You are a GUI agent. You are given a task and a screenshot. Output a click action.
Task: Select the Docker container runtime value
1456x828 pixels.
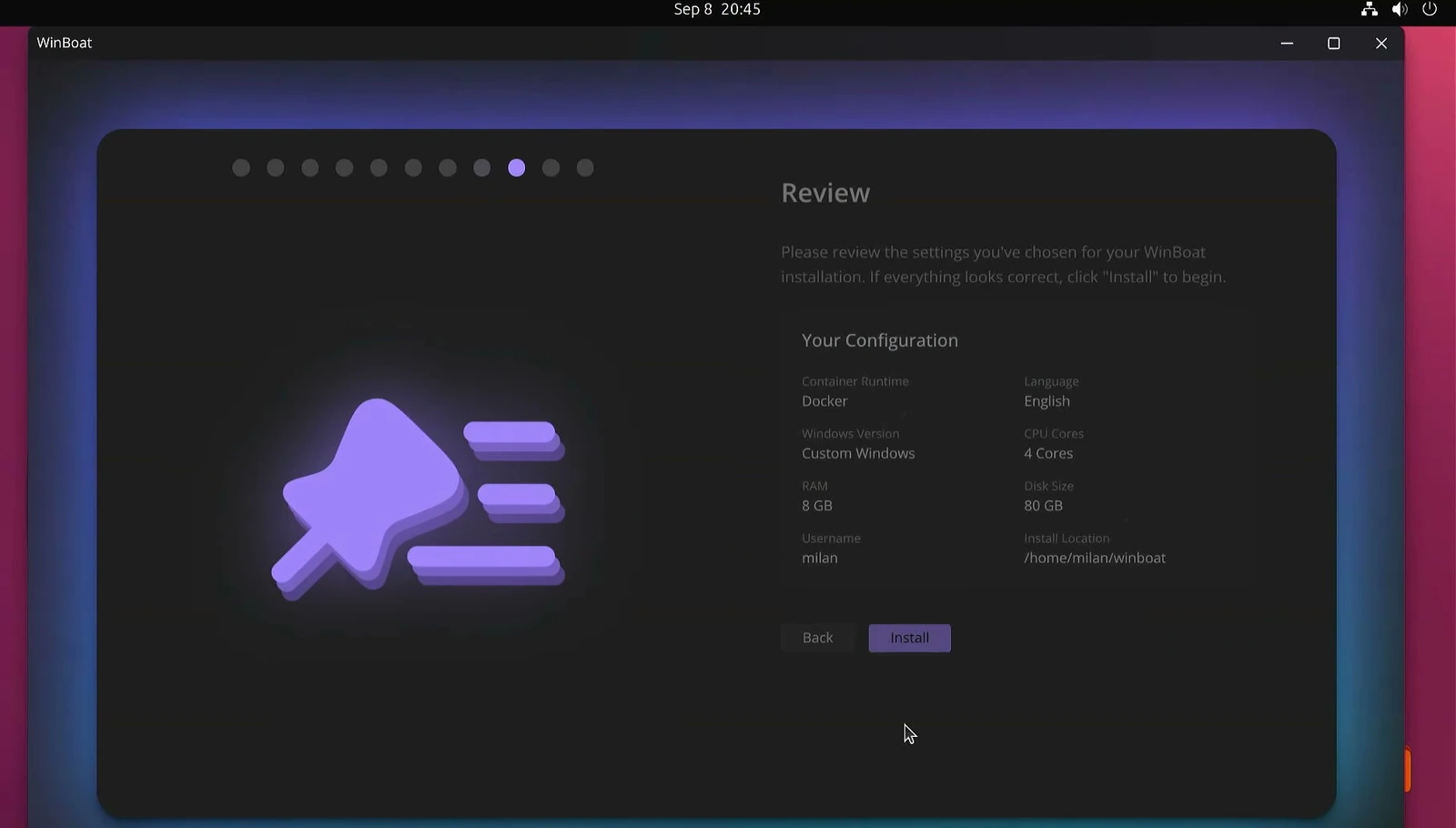point(824,401)
